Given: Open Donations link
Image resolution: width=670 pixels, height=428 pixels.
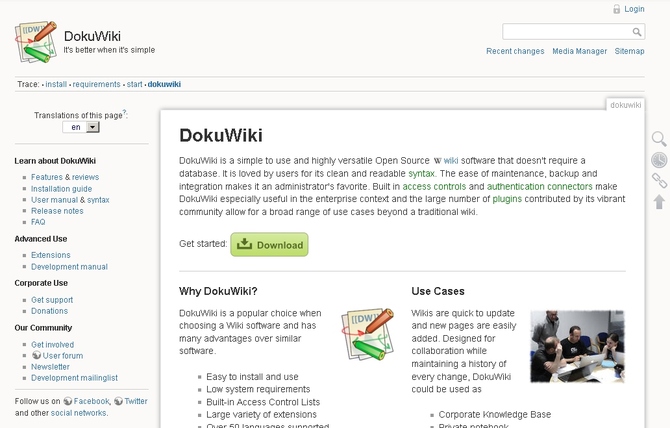Looking at the screenshot, I should point(50,311).
